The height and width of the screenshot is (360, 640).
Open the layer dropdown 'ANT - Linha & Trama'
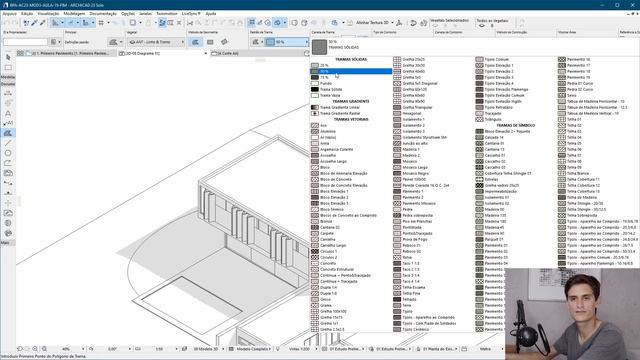pyautogui.click(x=156, y=42)
